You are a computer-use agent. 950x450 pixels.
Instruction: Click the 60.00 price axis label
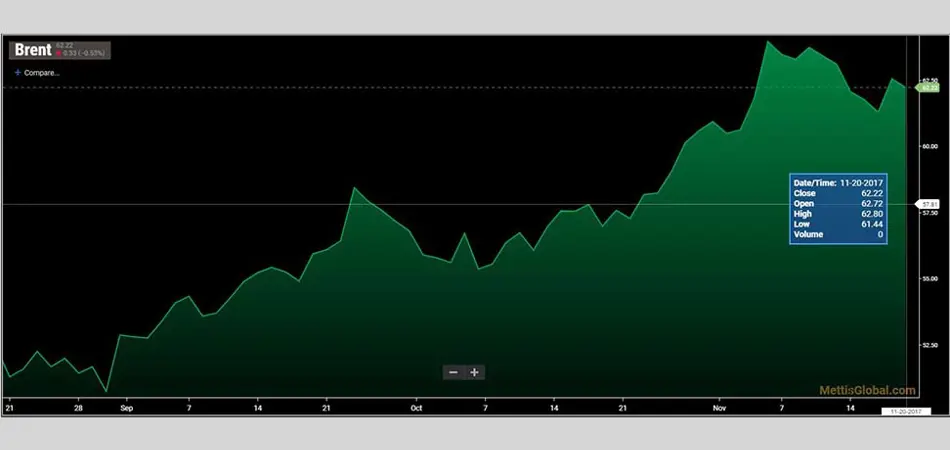[x=930, y=146]
